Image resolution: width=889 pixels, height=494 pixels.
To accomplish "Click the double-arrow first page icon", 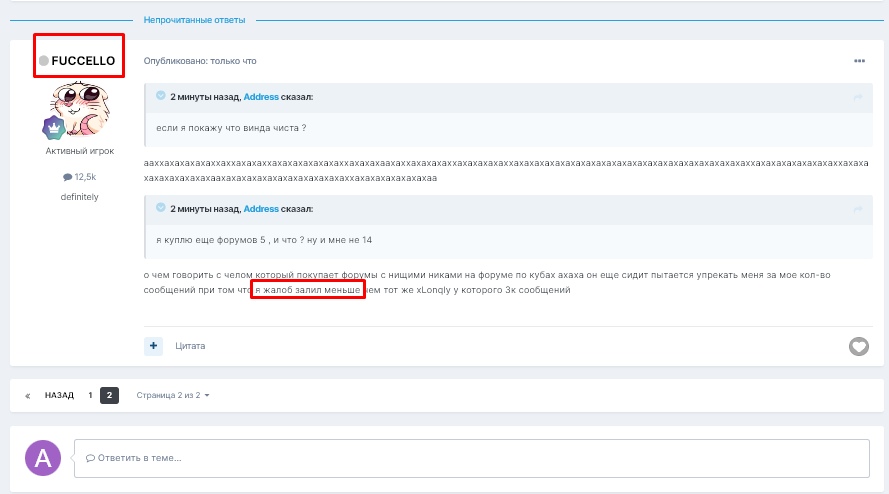I will coord(28,395).
